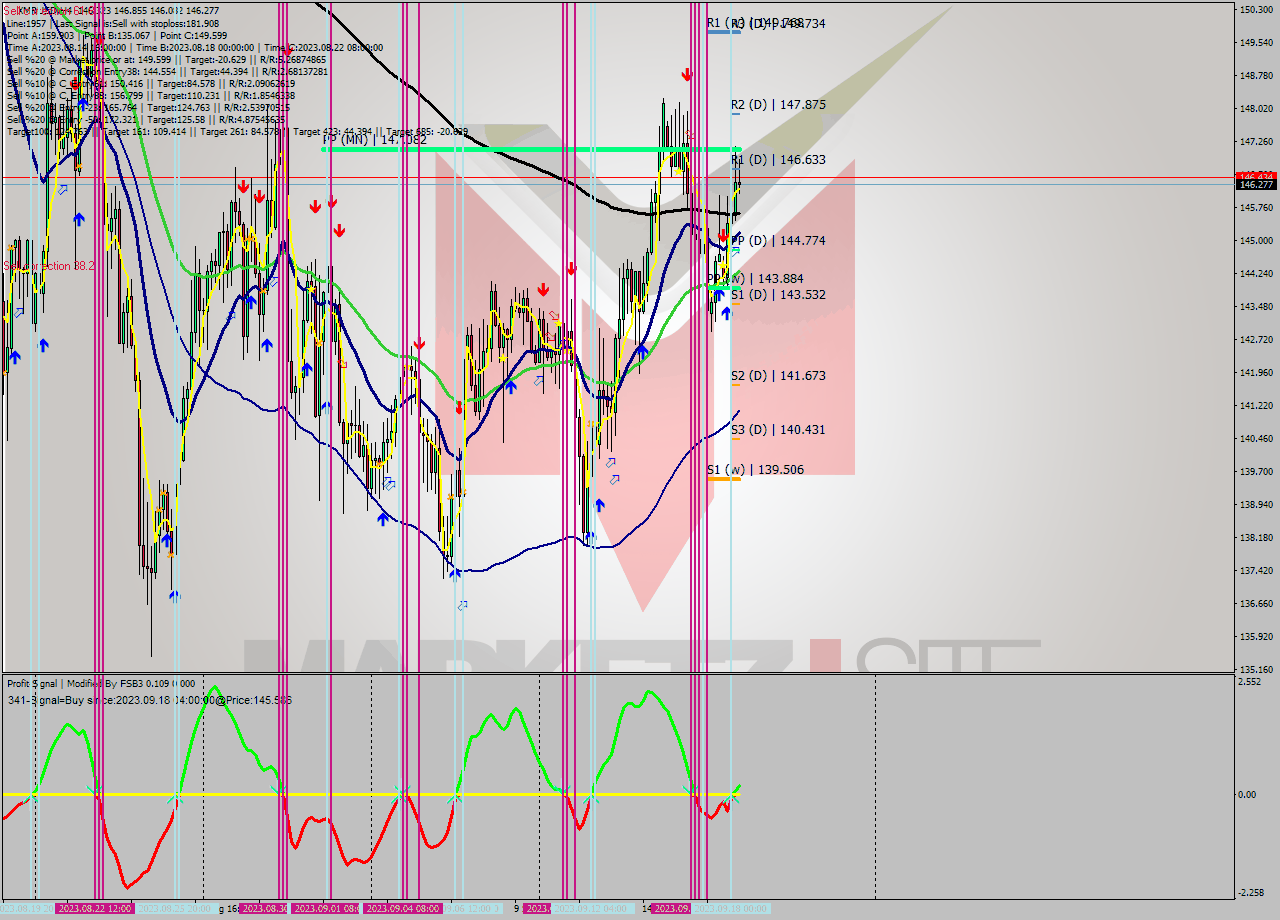Click the Time A 2023.08.14 info line
Screen dimensions: 1280x920
point(195,47)
